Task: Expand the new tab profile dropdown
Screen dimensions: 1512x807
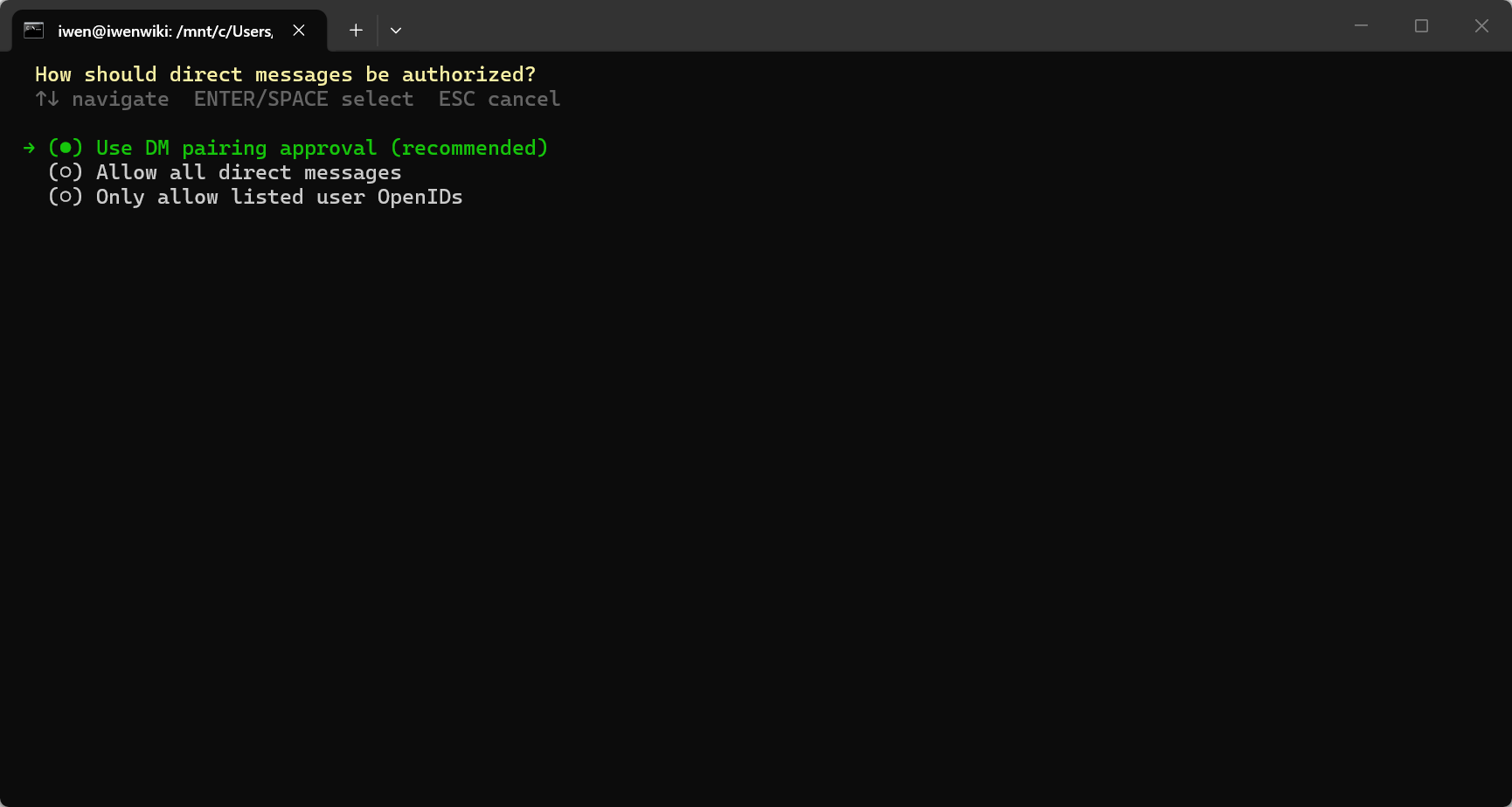Action: [x=396, y=31]
